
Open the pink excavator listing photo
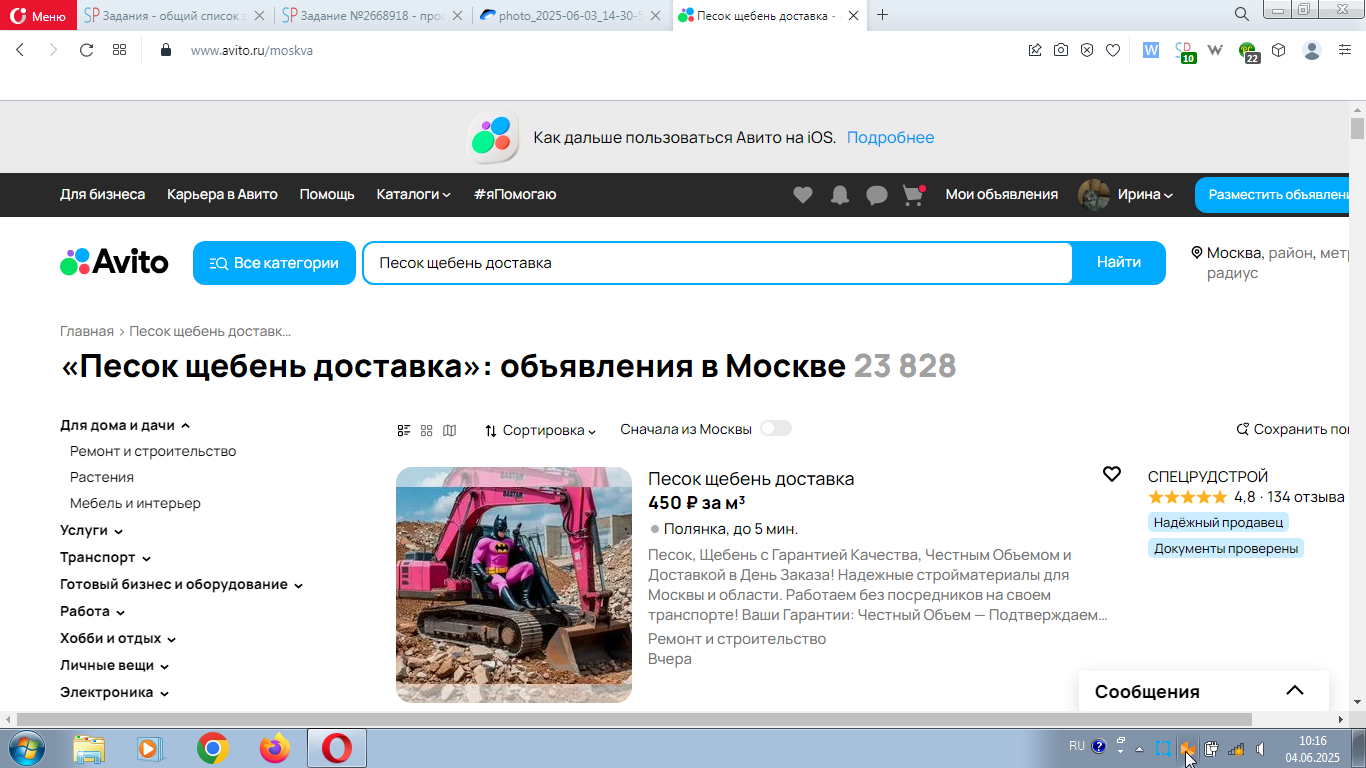(x=514, y=585)
